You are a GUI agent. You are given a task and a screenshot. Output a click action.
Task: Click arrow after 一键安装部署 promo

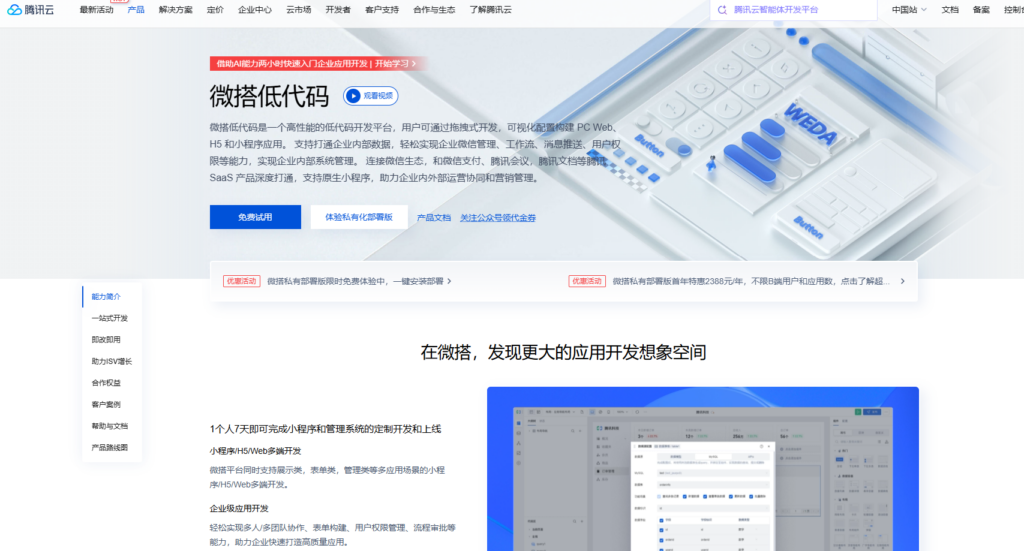click(x=449, y=281)
